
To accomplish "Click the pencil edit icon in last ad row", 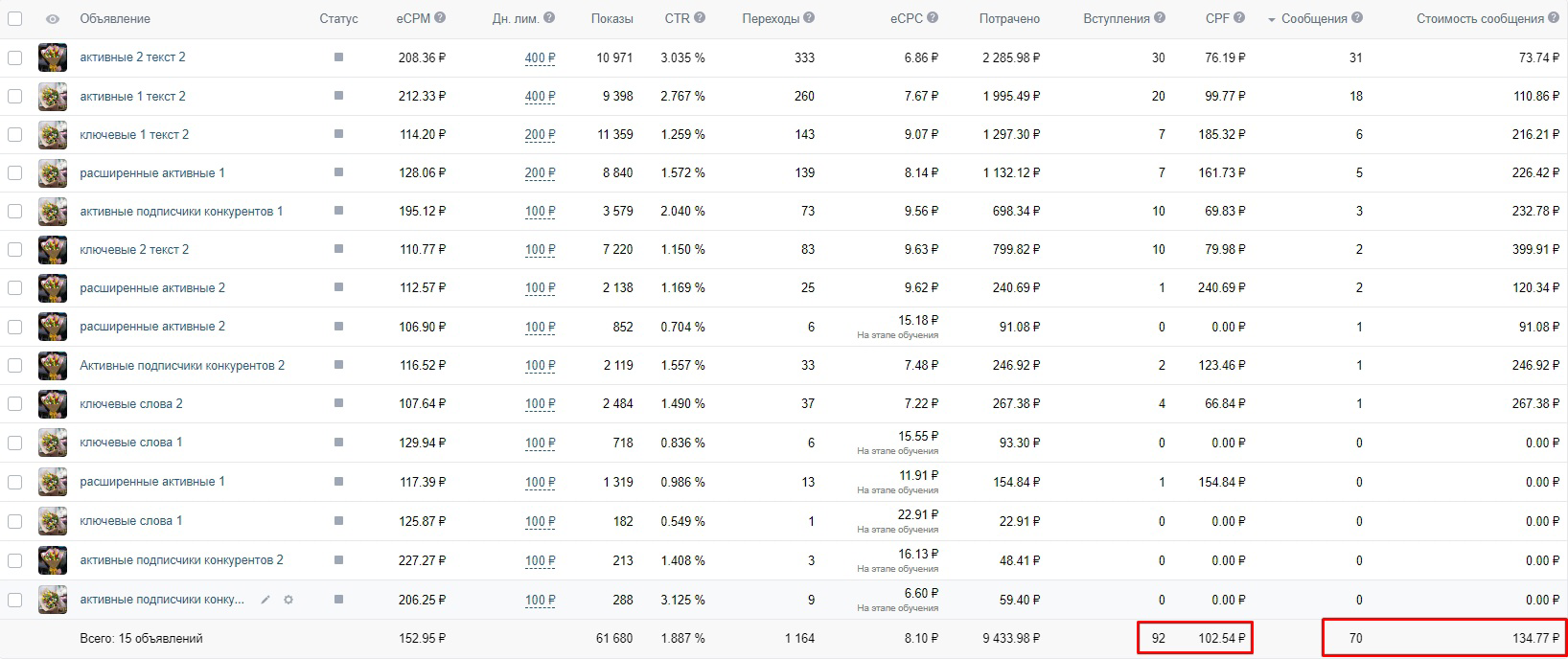I will [265, 600].
